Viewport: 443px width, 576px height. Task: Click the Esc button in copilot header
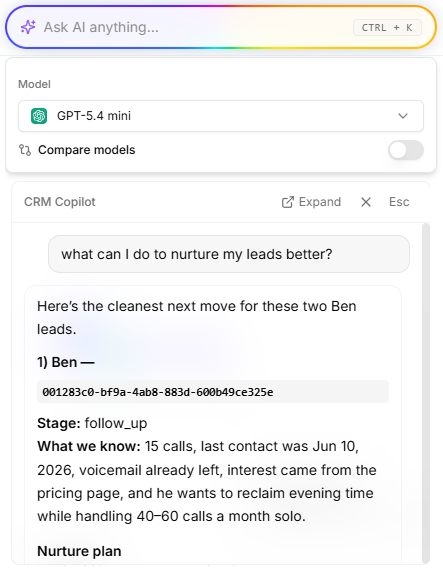[x=399, y=202]
